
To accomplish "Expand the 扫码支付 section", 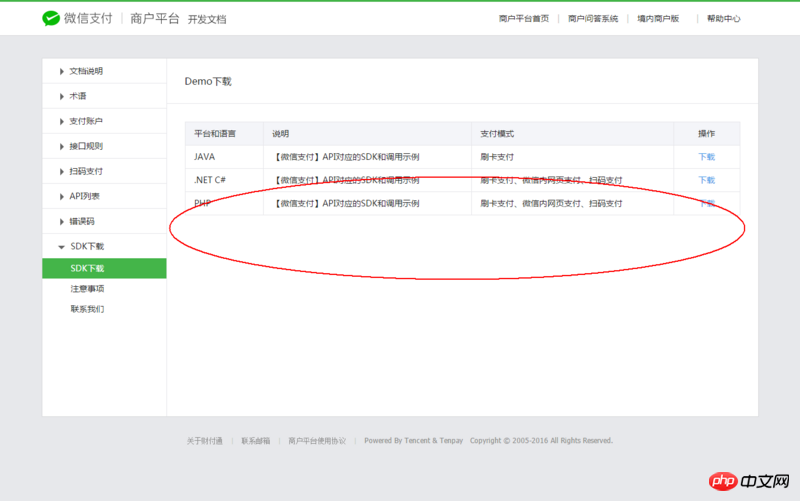I will (x=85, y=171).
